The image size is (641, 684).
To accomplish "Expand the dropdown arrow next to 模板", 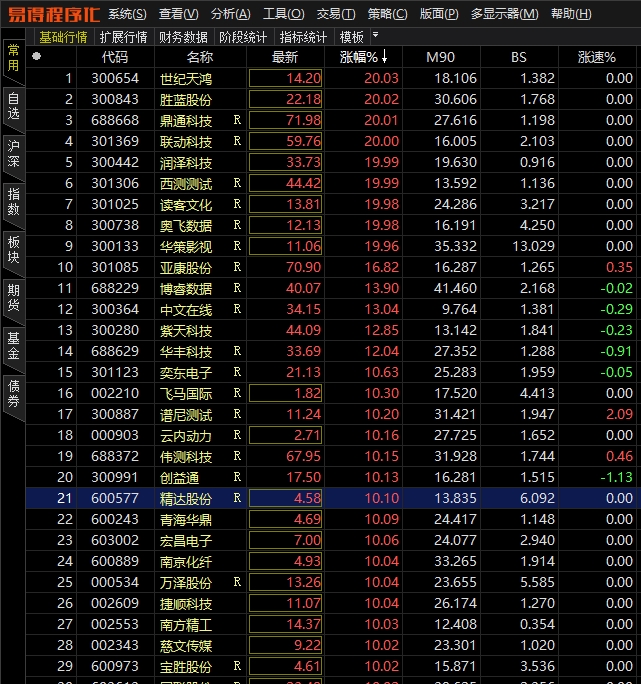I will pyautogui.click(x=375, y=34).
